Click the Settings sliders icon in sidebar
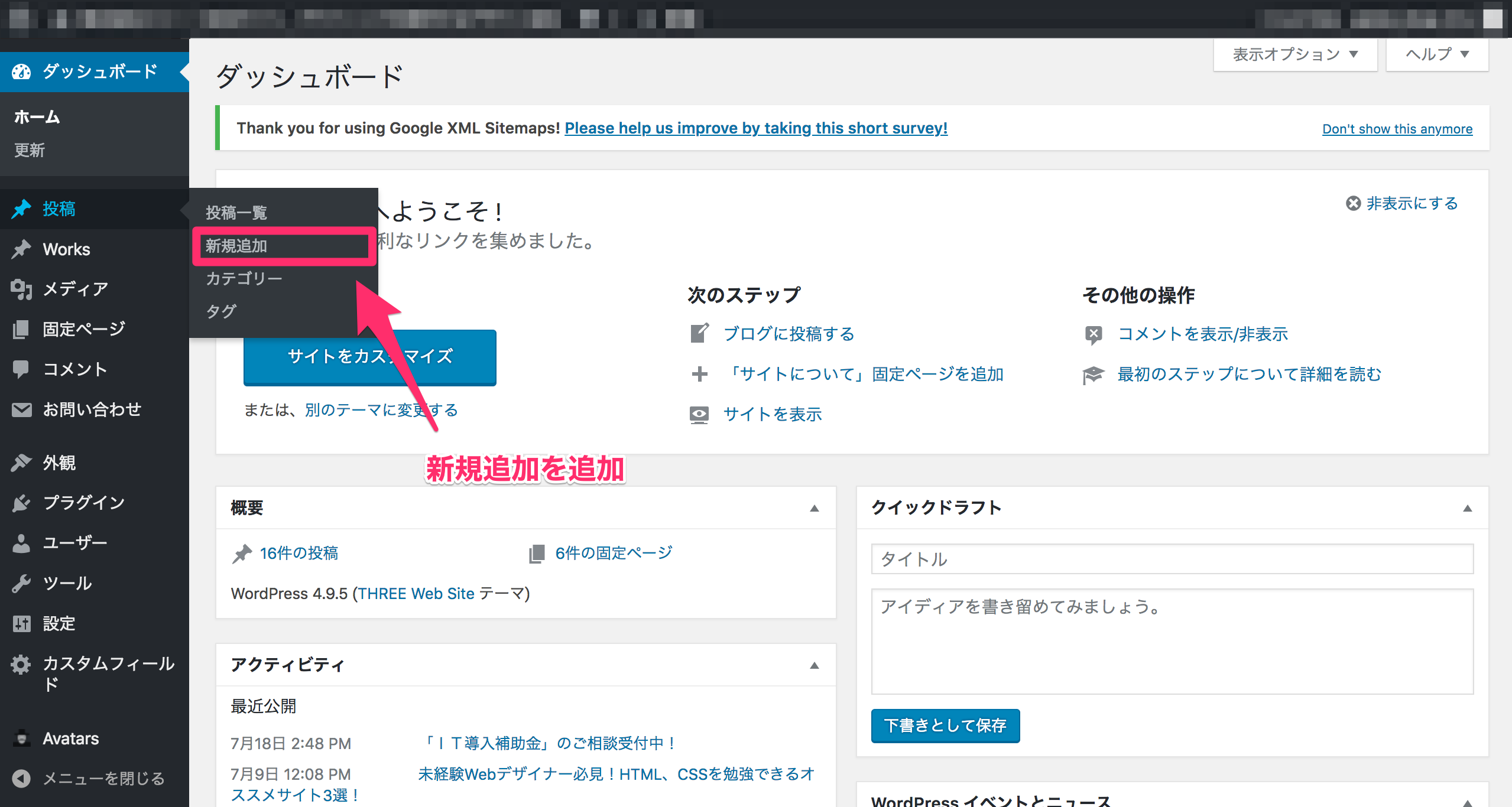 pos(21,623)
